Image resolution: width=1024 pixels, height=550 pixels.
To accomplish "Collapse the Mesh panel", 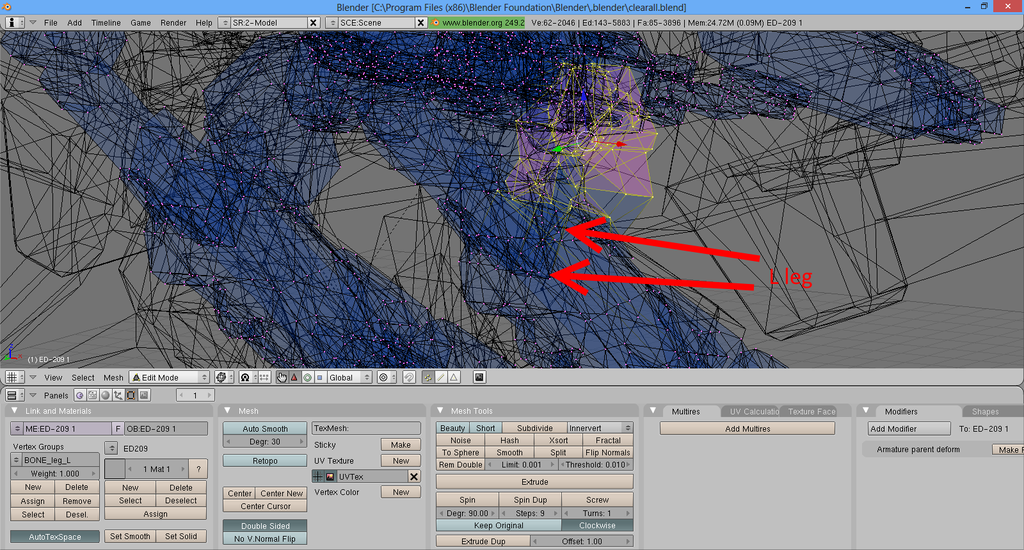I will coord(228,411).
